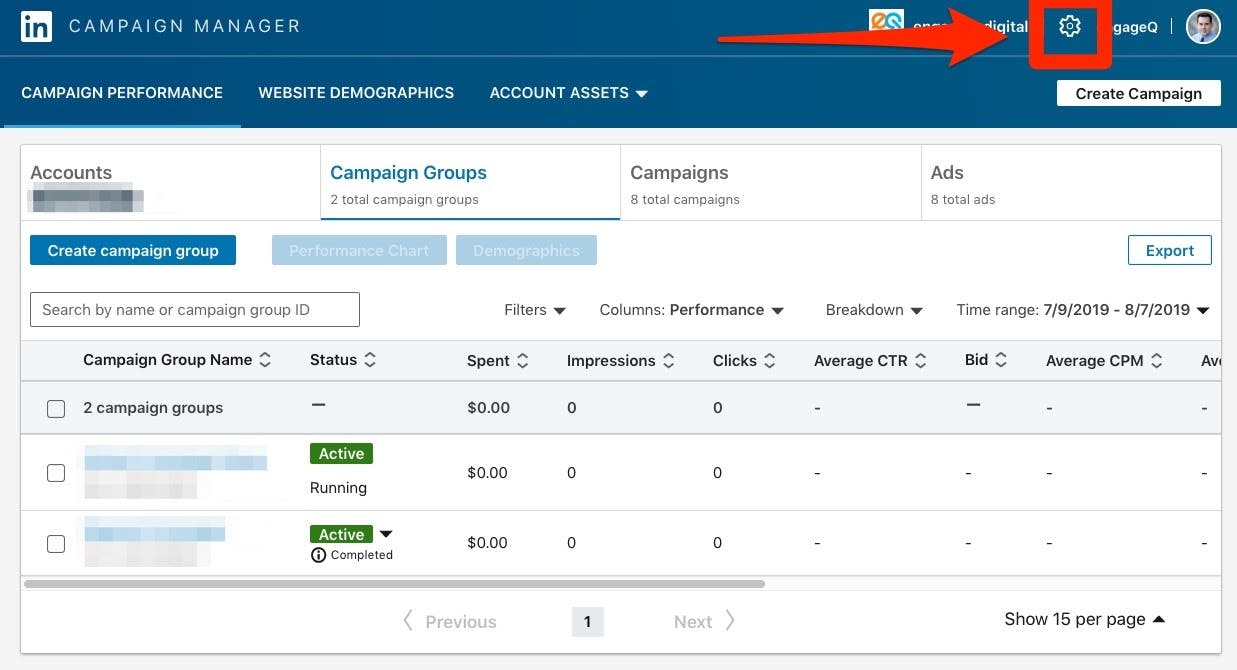Screen dimensions: 1237x670
Task: Check the Completed campaign group row
Action: (x=56, y=543)
